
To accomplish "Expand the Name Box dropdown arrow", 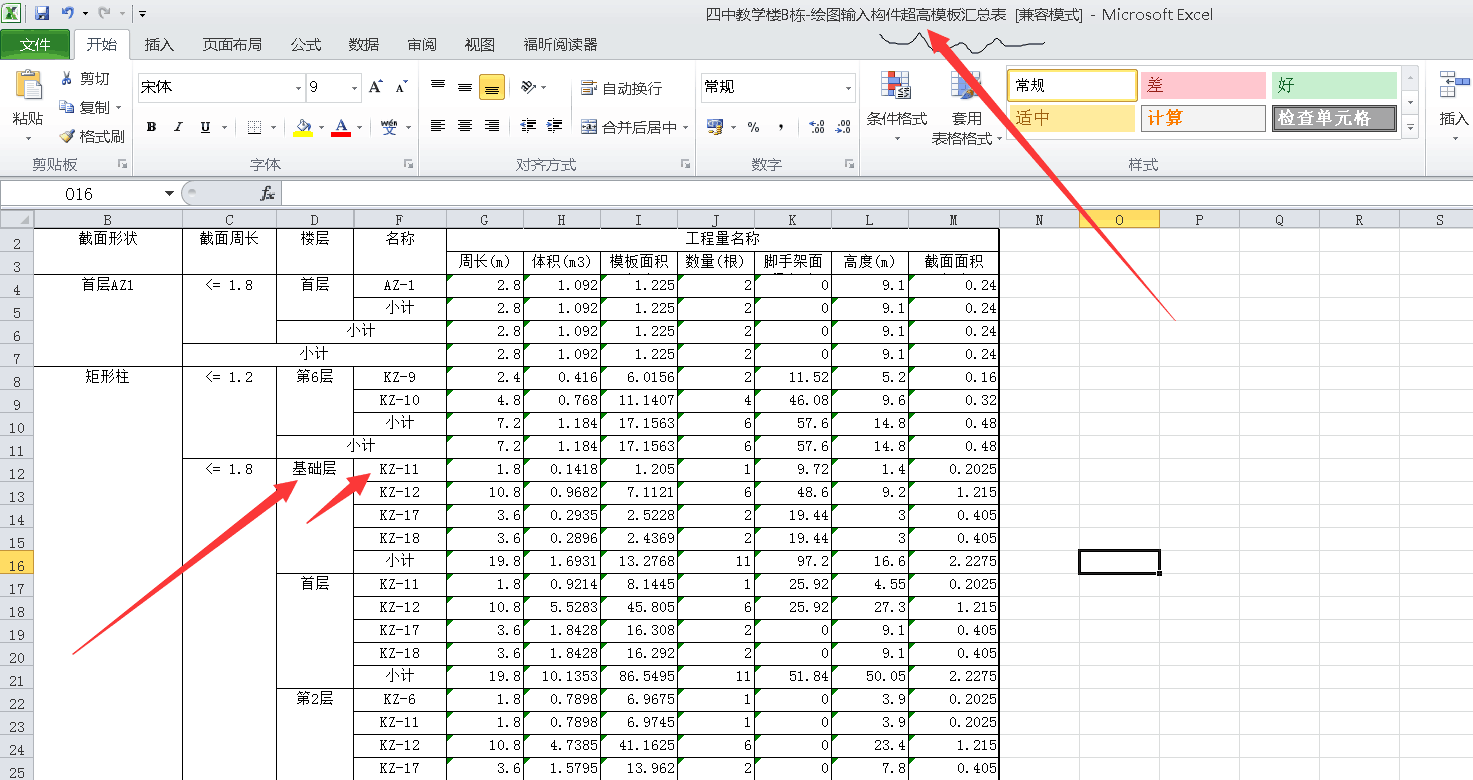I will [169, 194].
